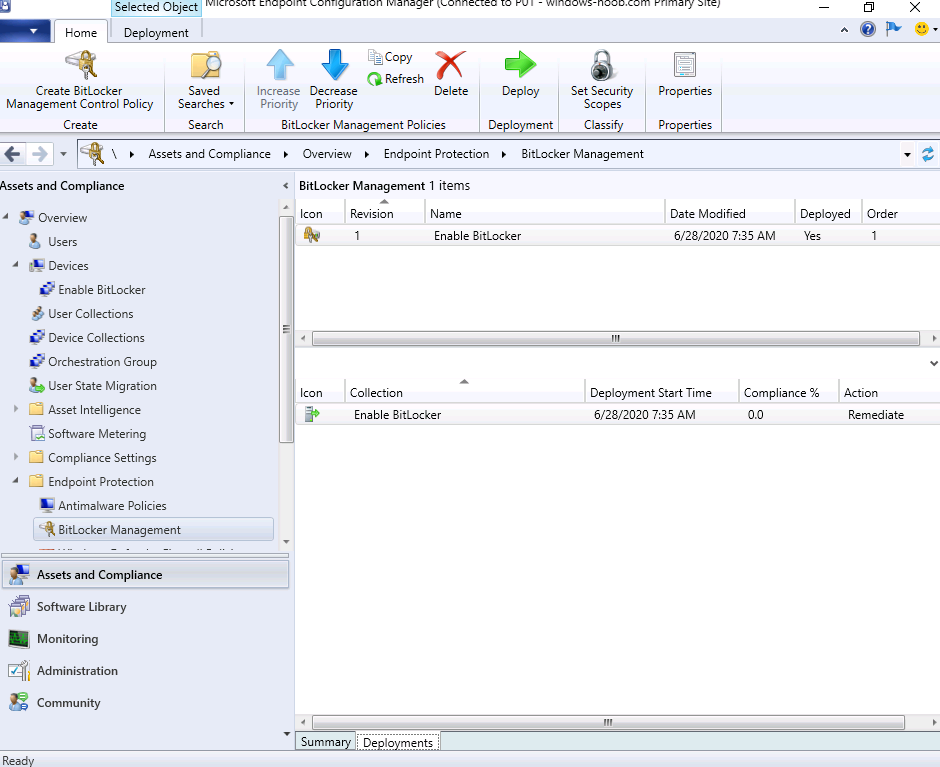Sort by Date Modified column header
The width and height of the screenshot is (940, 767).
730,213
